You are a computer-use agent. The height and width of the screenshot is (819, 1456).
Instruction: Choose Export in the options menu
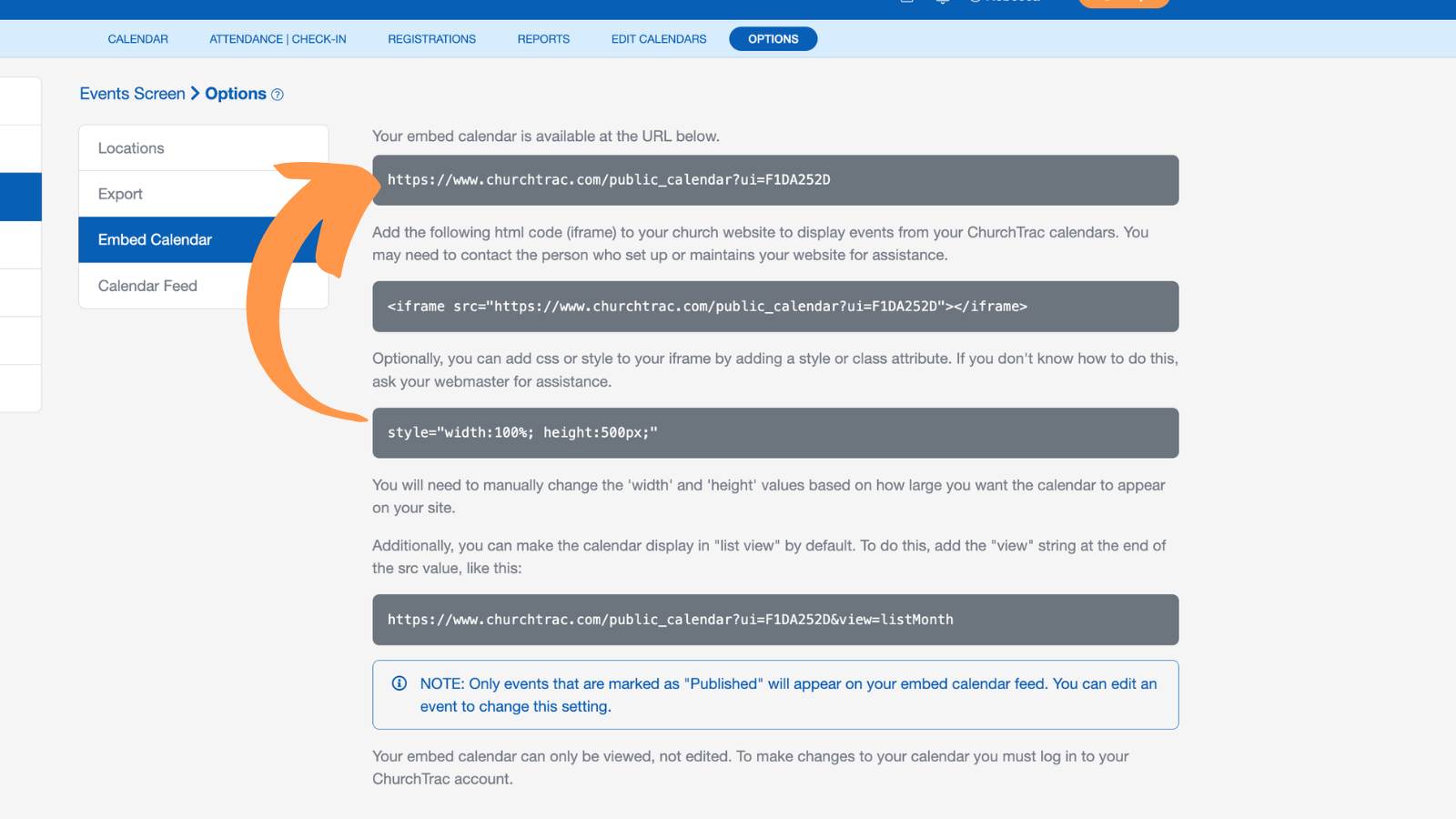pyautogui.click(x=204, y=194)
